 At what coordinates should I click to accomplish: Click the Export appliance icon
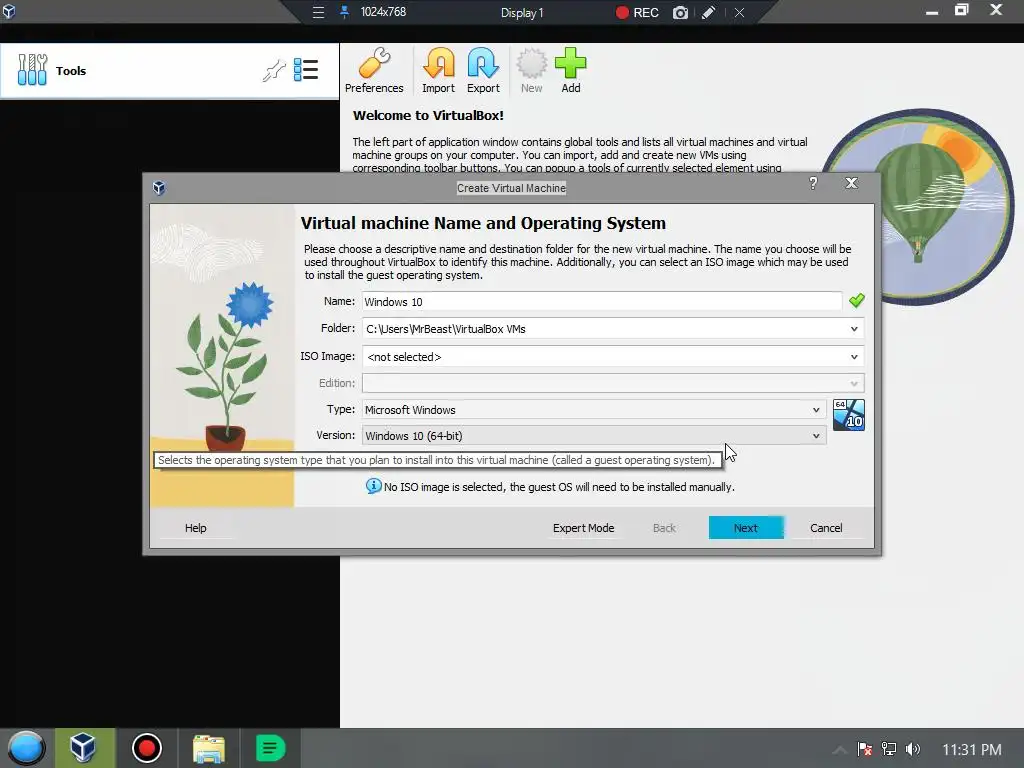tap(483, 71)
